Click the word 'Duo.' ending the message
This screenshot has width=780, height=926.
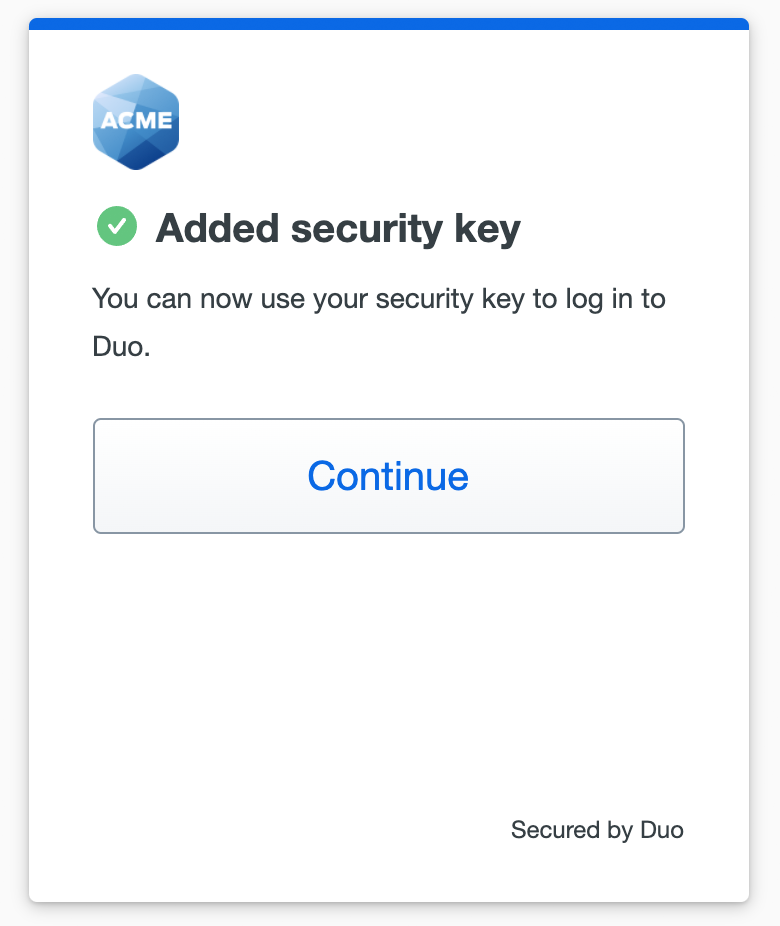click(x=121, y=350)
